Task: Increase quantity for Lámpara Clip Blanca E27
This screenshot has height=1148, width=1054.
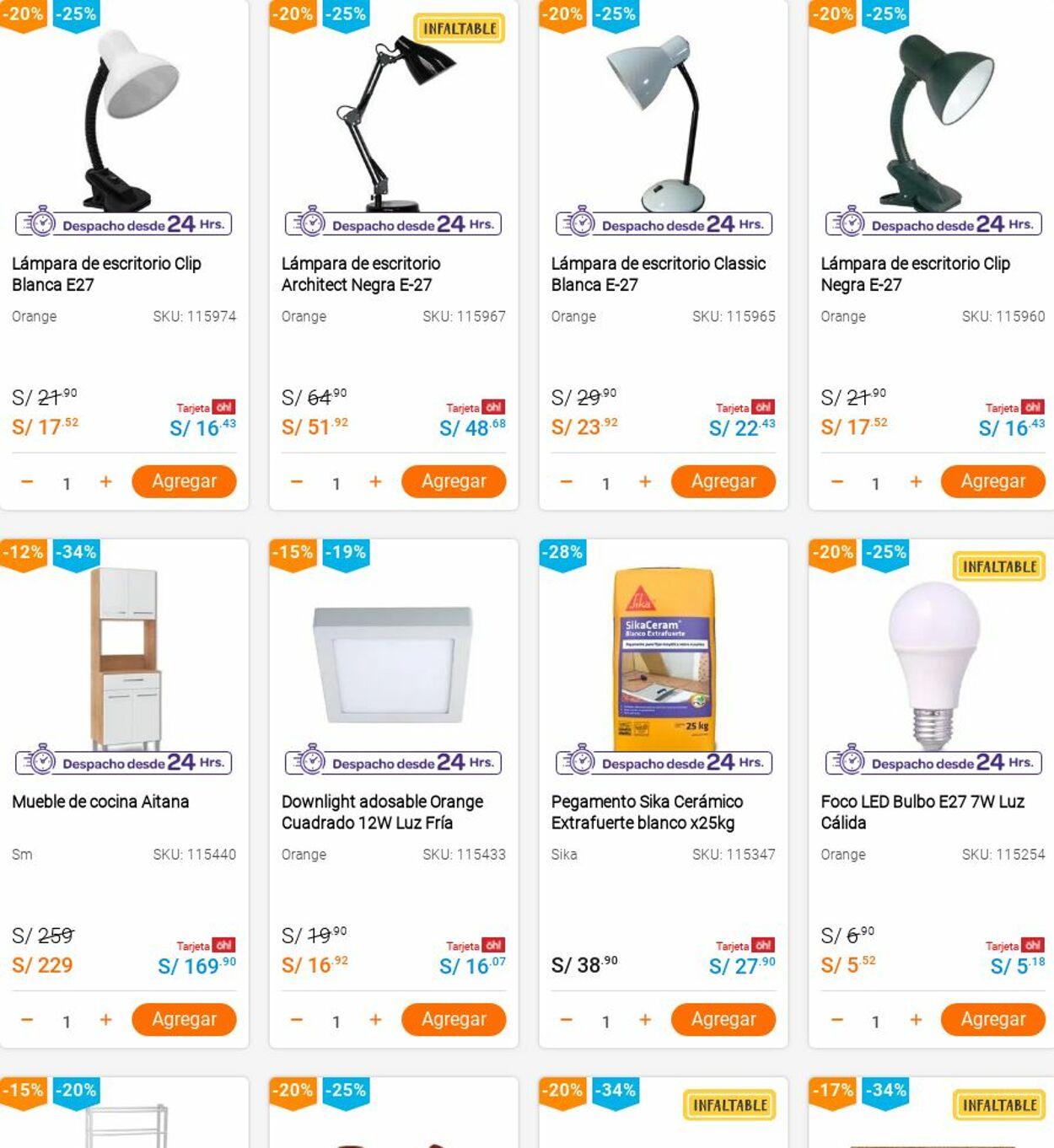Action: point(105,482)
